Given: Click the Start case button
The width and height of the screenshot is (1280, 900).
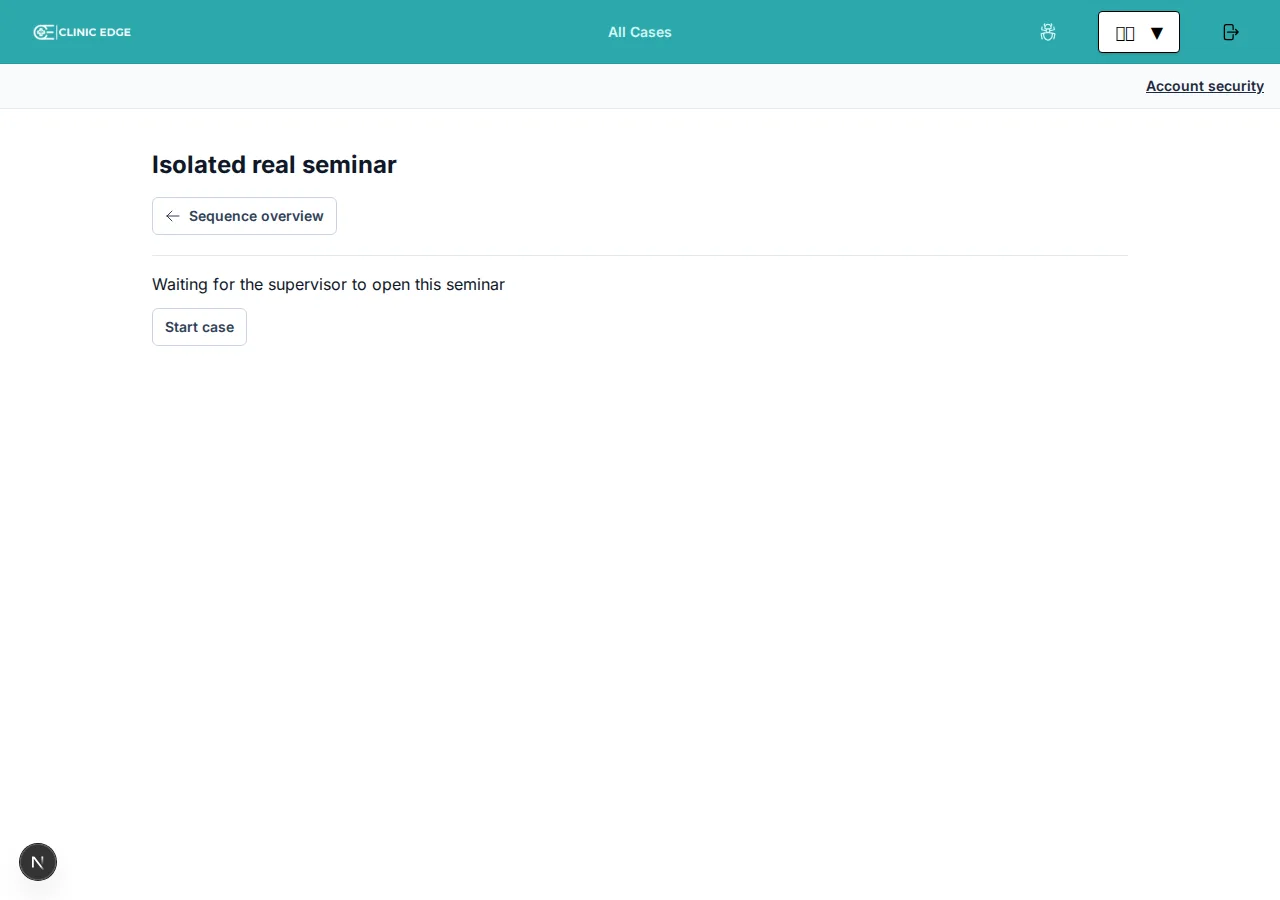Looking at the screenshot, I should [x=199, y=327].
